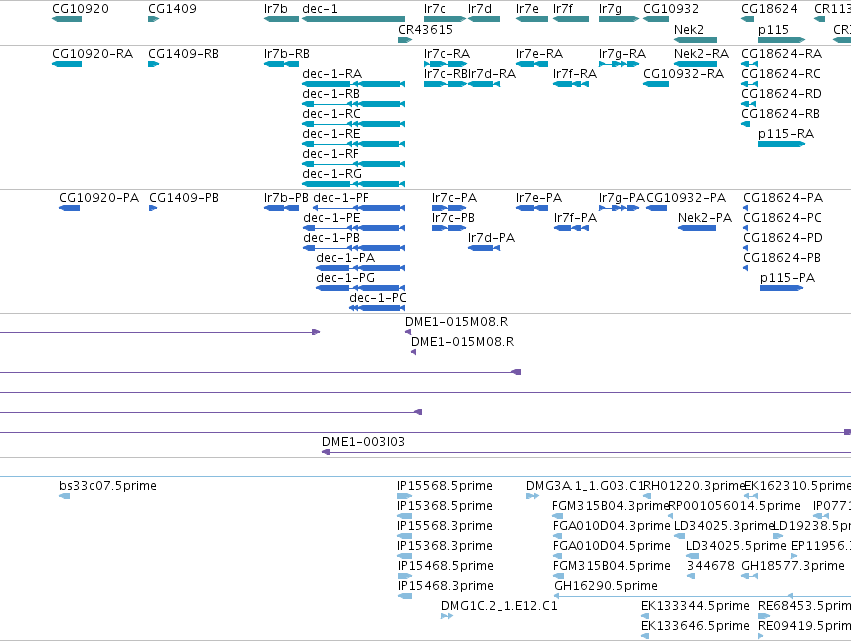Open protein CG10920-PA
The width and height of the screenshot is (851, 641).
coord(69,208)
